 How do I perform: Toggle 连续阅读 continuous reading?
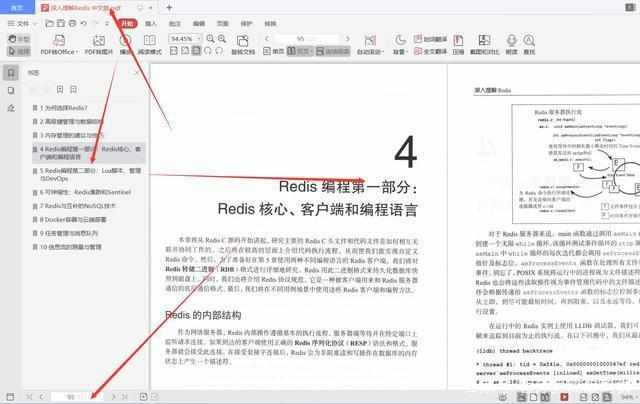333,51
